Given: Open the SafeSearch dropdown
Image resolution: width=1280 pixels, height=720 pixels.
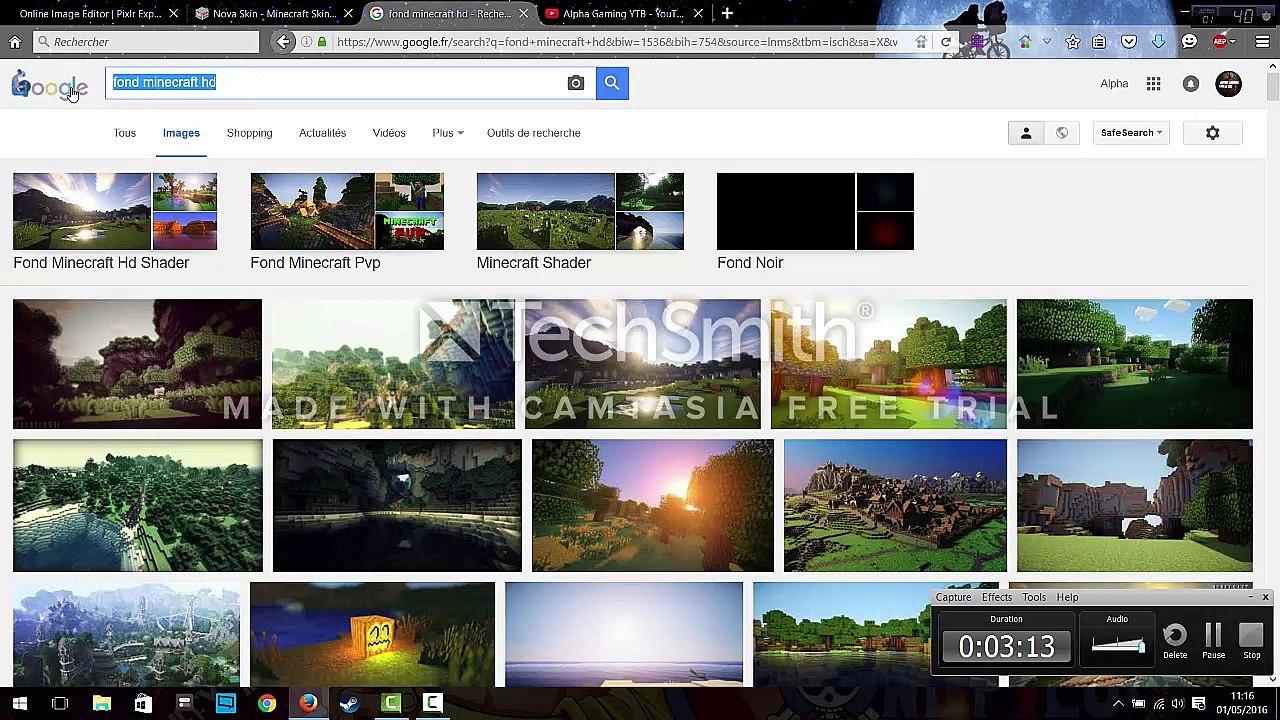Looking at the screenshot, I should [1130, 133].
